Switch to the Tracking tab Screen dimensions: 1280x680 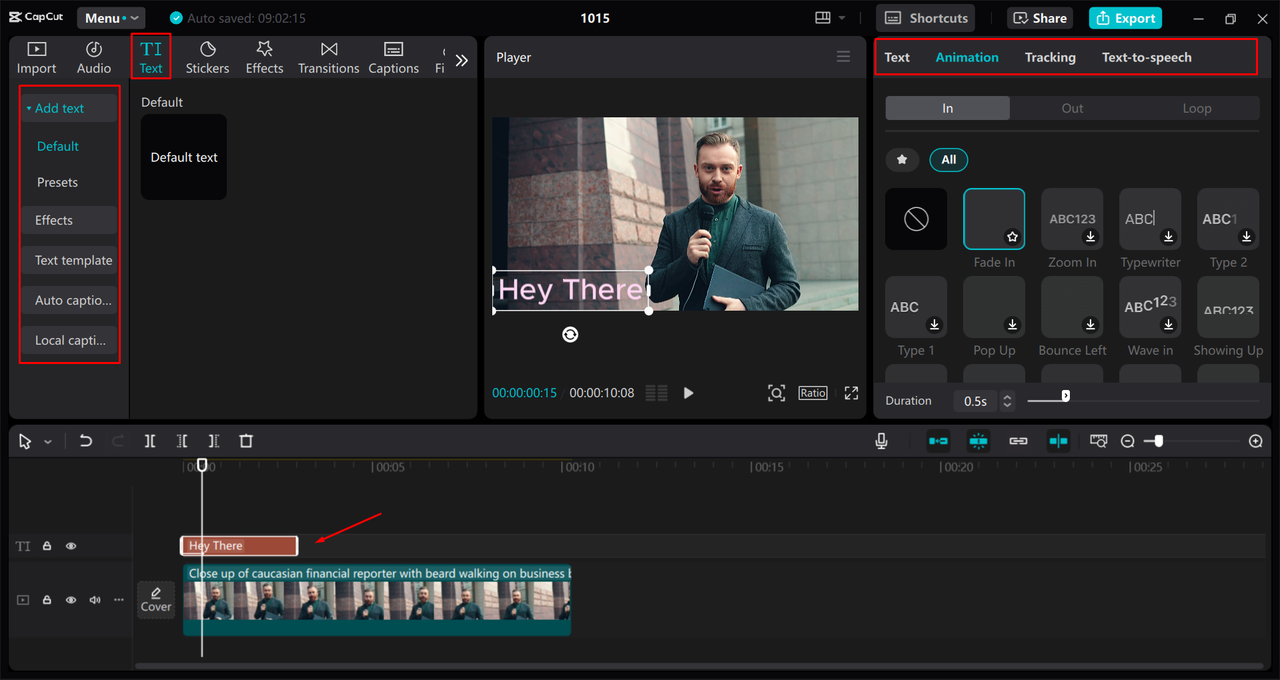point(1050,57)
